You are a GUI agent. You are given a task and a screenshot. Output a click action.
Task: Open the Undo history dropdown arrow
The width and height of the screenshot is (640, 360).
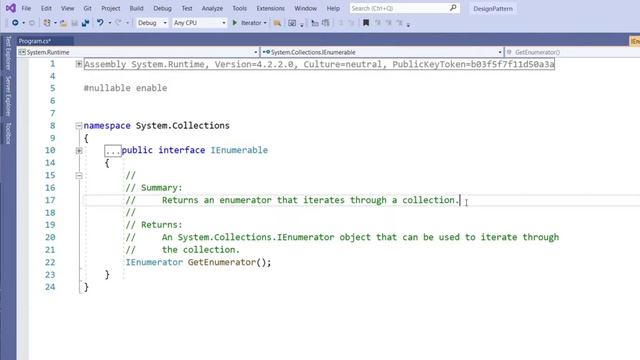(109, 23)
